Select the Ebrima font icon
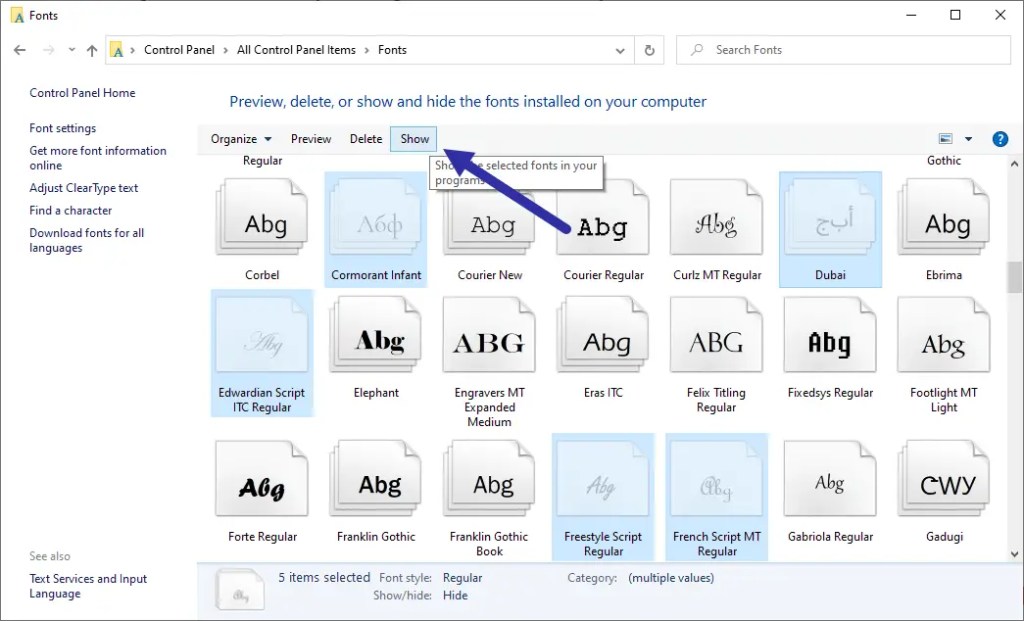This screenshot has width=1024, height=621. pyautogui.click(x=944, y=217)
